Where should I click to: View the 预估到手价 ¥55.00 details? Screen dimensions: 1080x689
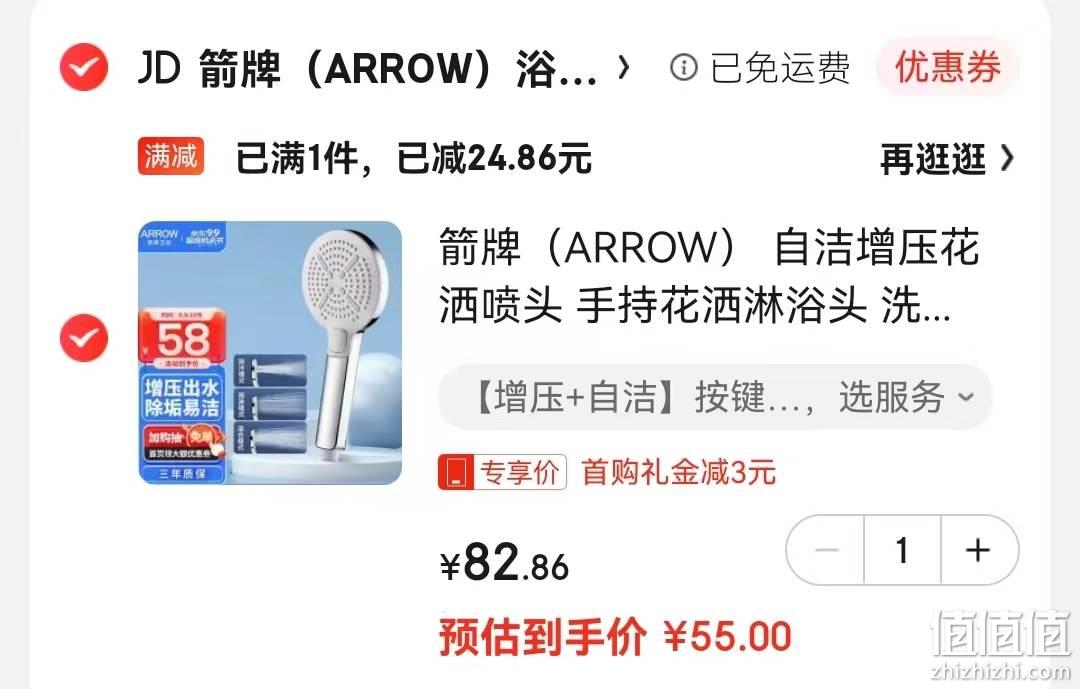point(615,636)
